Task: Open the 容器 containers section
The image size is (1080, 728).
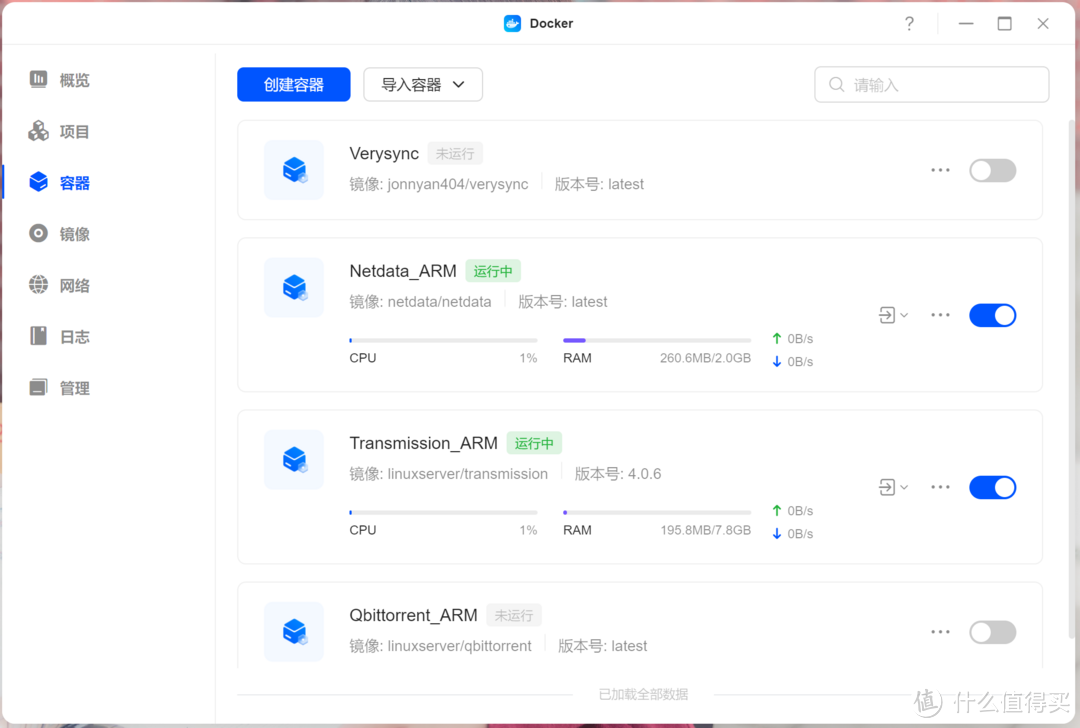Action: pyautogui.click(x=60, y=182)
